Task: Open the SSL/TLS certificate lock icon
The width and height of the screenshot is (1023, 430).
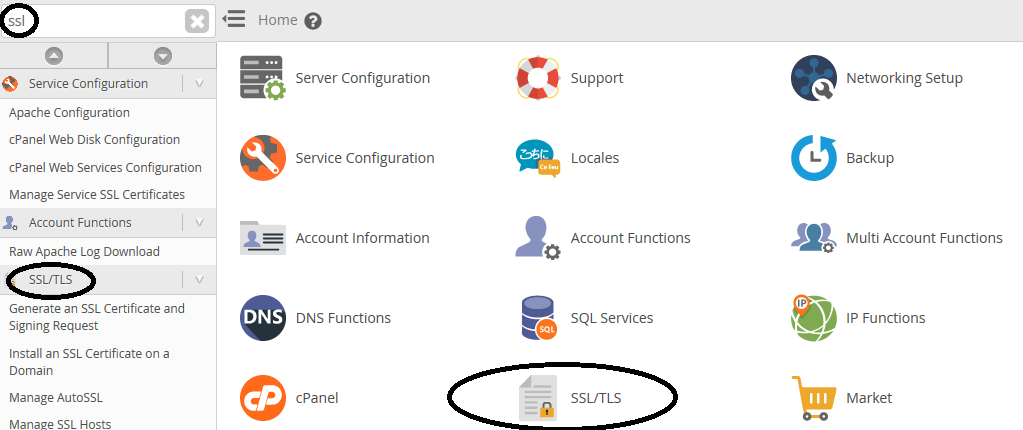Action: [x=538, y=397]
